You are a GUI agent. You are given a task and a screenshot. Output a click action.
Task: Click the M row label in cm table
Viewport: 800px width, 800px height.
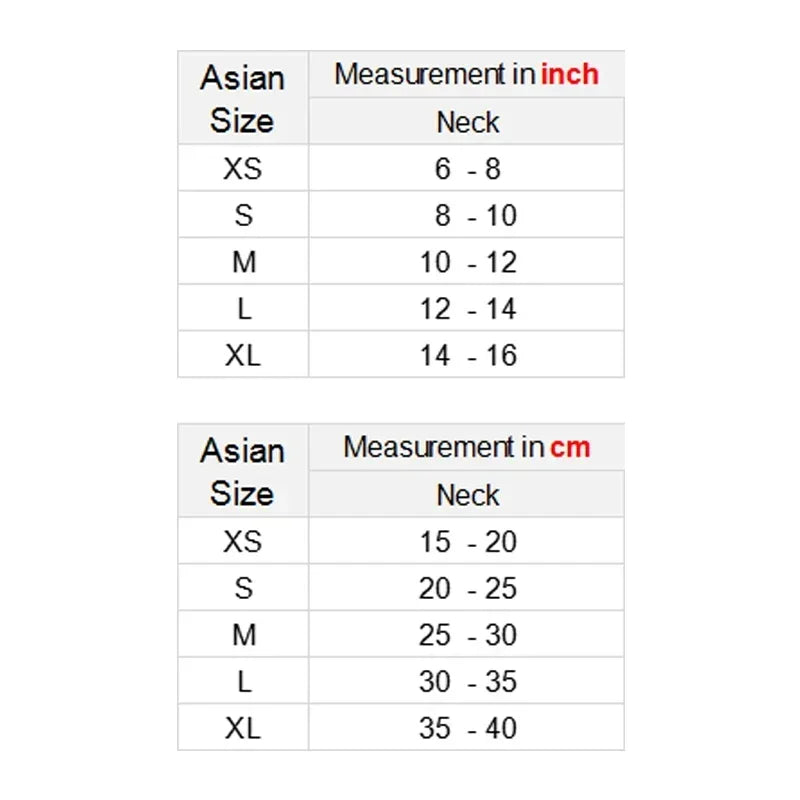[x=243, y=634]
